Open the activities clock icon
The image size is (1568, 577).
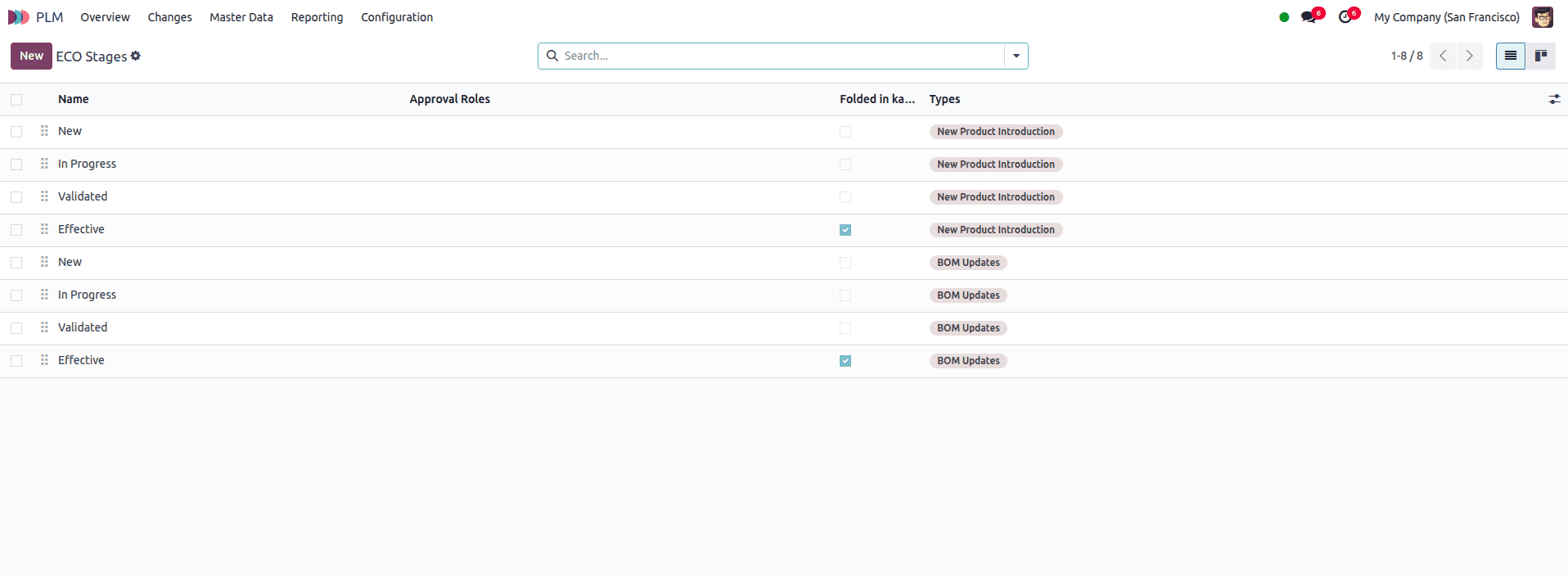(x=1345, y=17)
